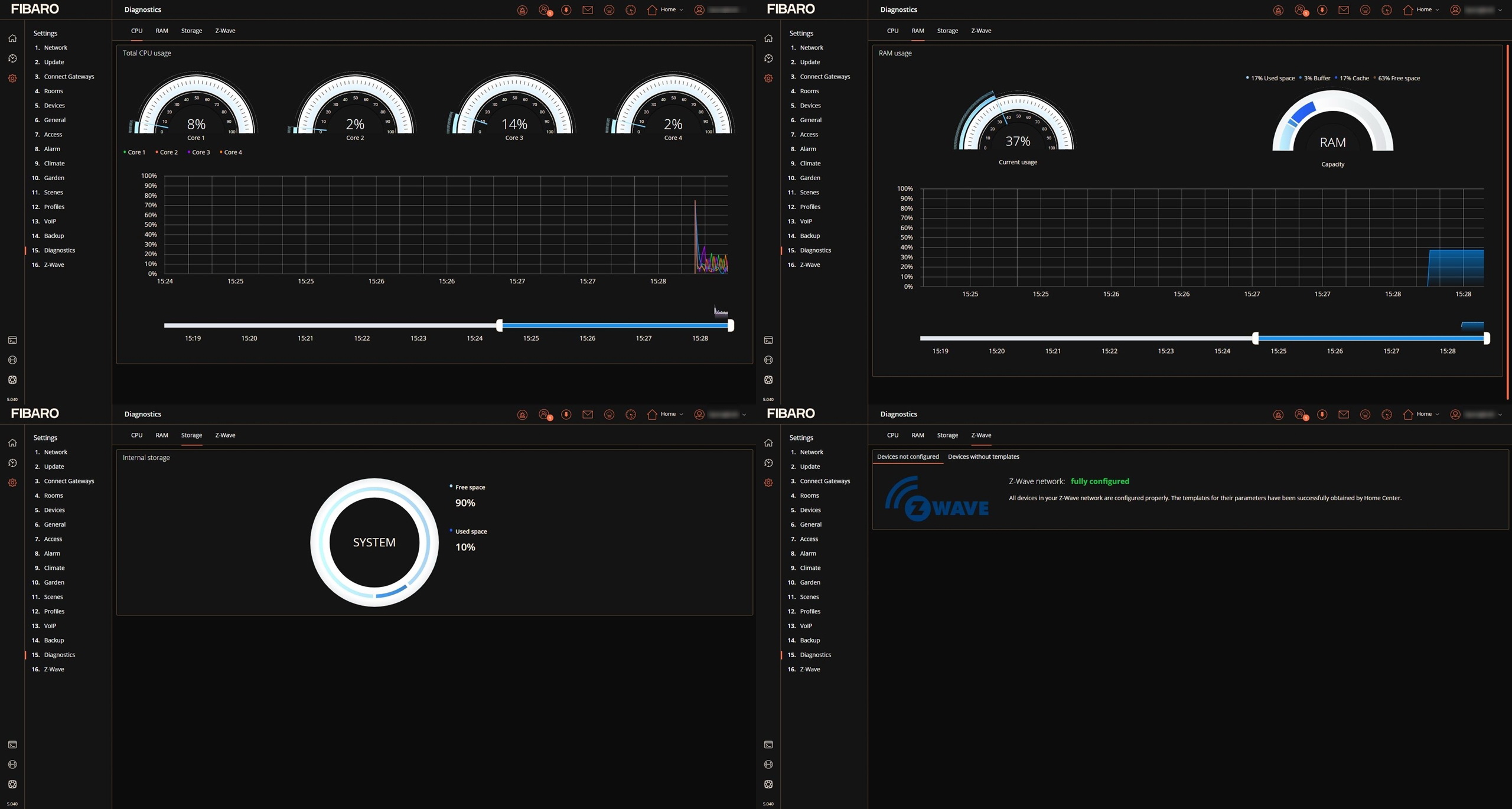
Task: Toggle Core 3 series in CPU chart legend
Action: [x=199, y=152]
